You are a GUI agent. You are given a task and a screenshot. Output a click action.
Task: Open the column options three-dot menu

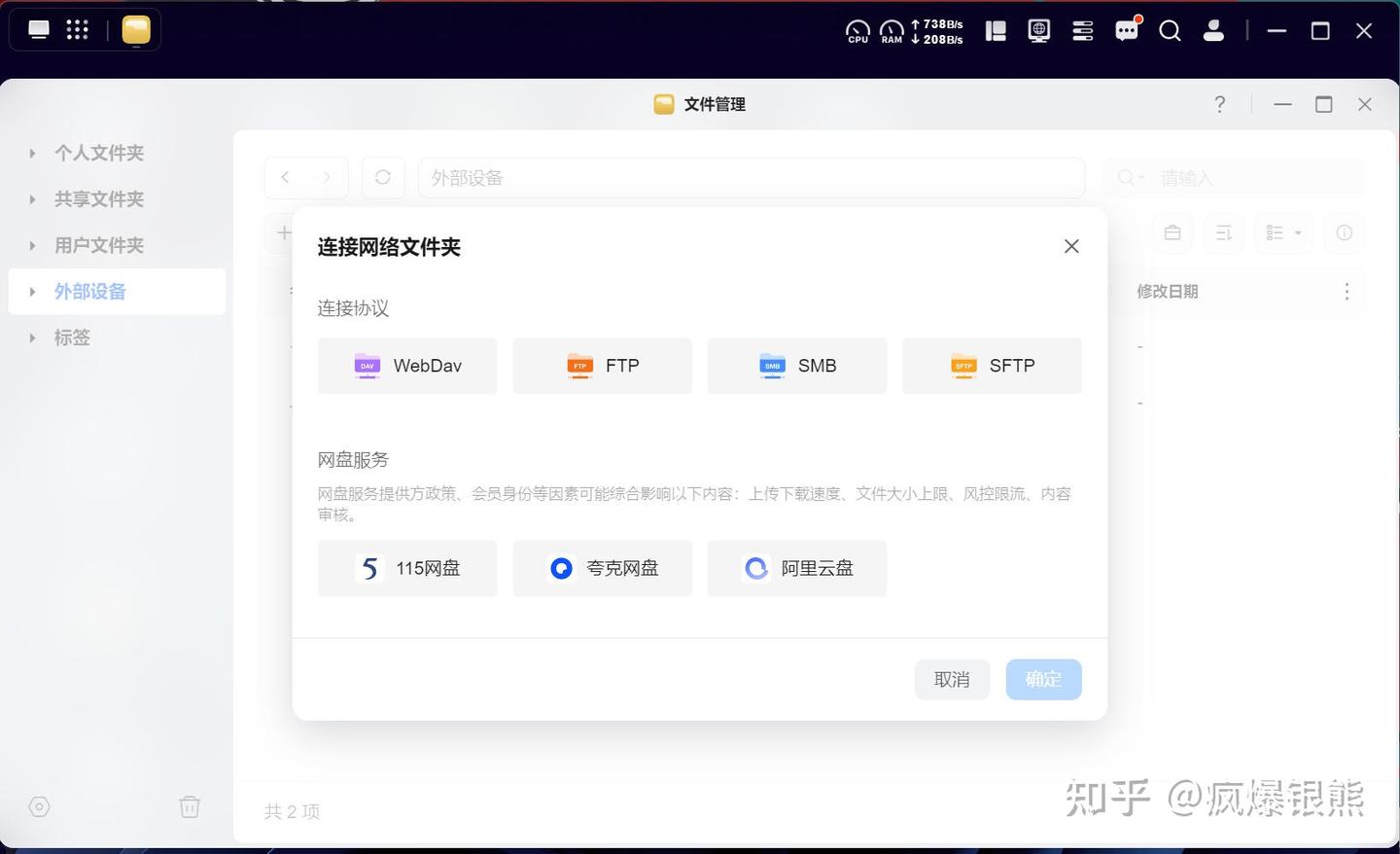[x=1347, y=292]
